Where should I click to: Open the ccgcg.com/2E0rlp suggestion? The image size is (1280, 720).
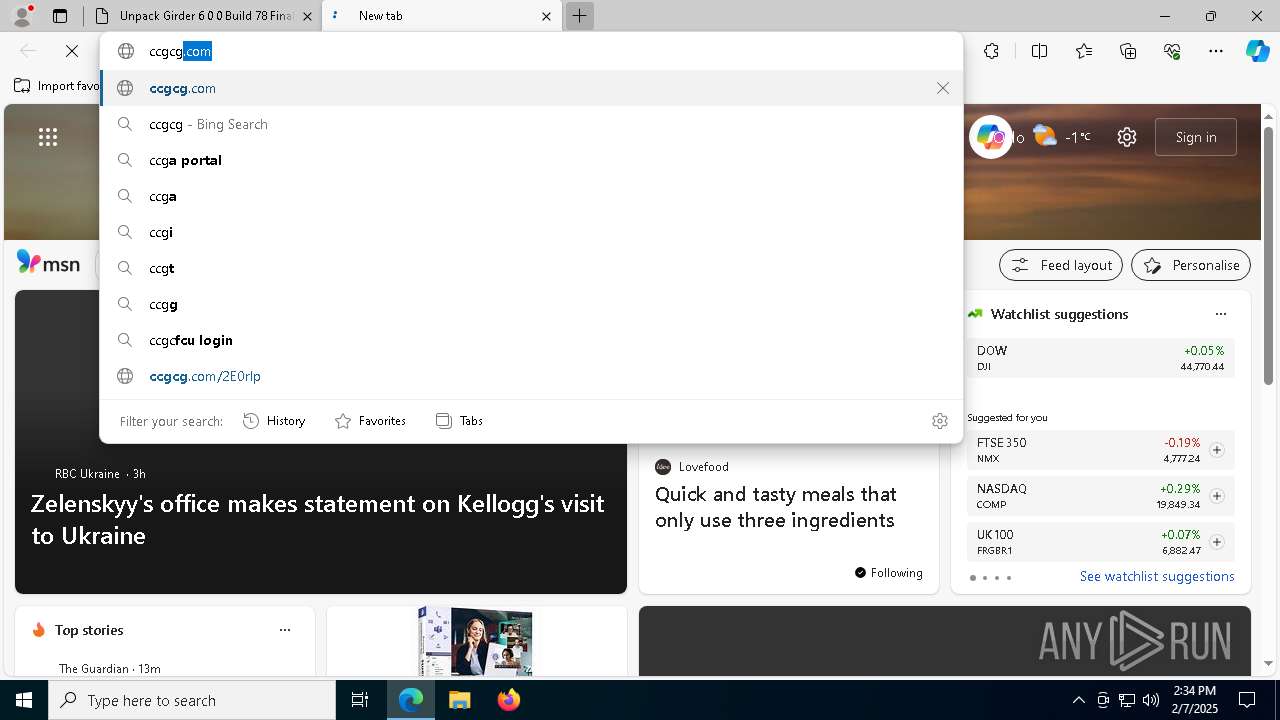(x=531, y=376)
